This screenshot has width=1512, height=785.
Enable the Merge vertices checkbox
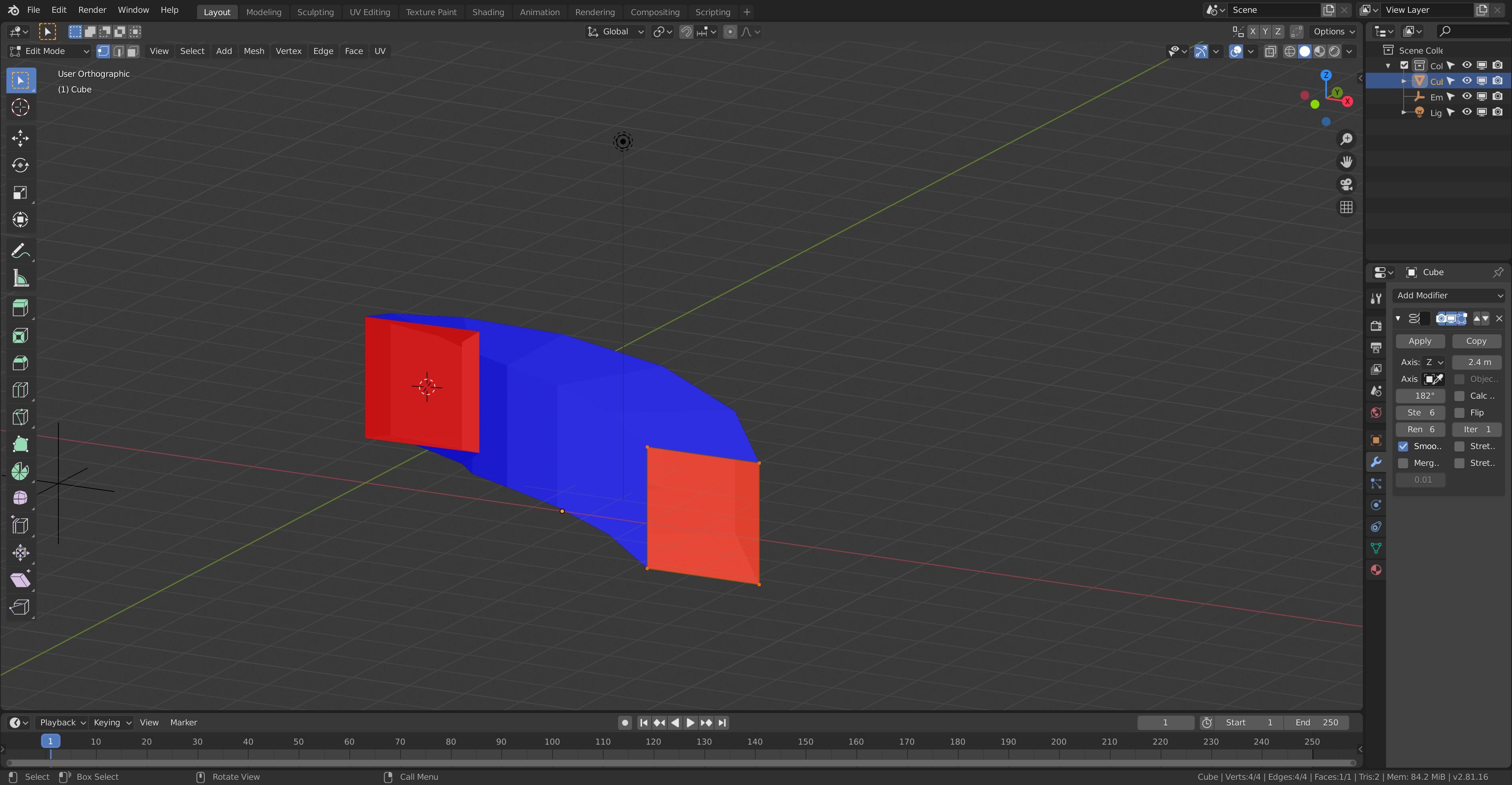[x=1403, y=463]
